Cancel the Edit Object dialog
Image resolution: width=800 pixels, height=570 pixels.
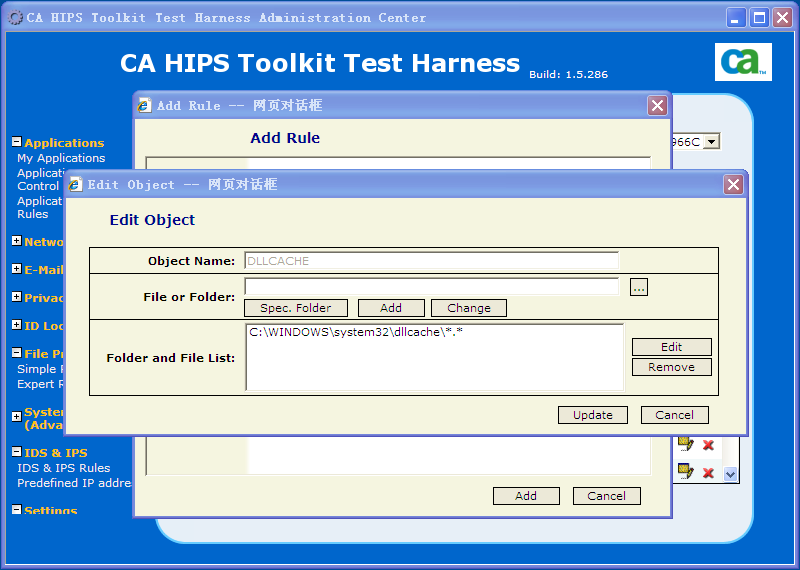(674, 415)
